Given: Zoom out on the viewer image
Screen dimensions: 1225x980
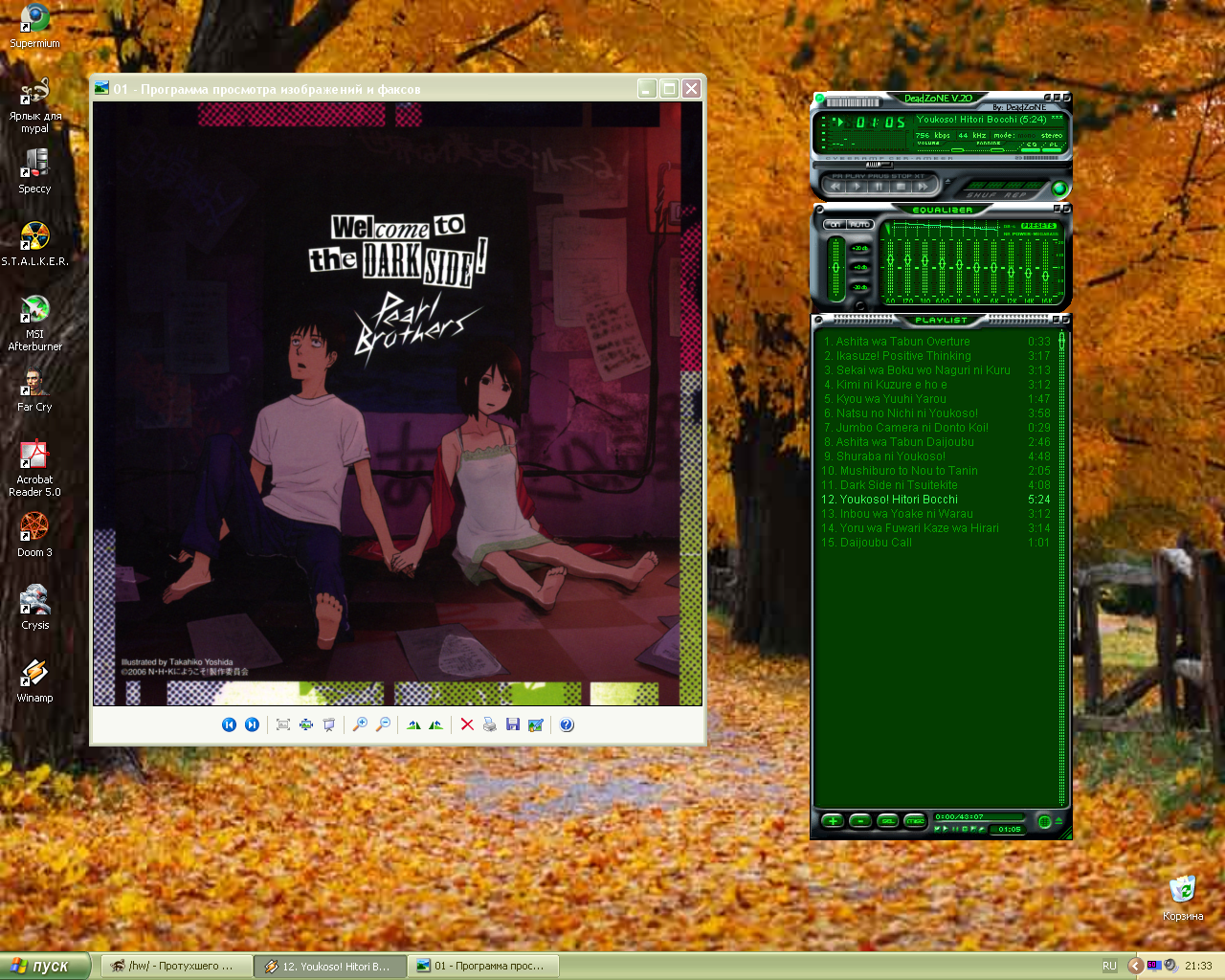Looking at the screenshot, I should pyautogui.click(x=383, y=724).
